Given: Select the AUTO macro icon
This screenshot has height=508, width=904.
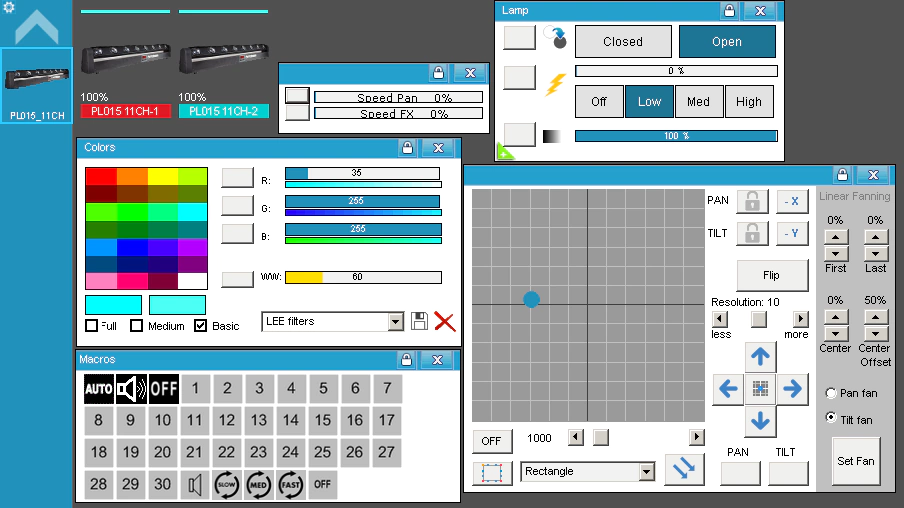Looking at the screenshot, I should (99, 389).
